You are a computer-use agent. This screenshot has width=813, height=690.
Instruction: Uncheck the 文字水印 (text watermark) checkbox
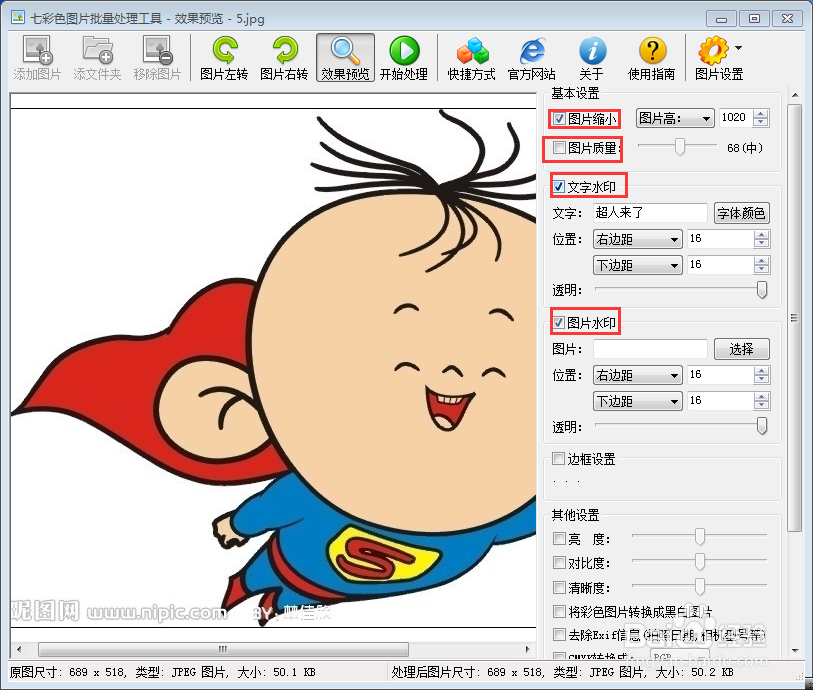[558, 186]
